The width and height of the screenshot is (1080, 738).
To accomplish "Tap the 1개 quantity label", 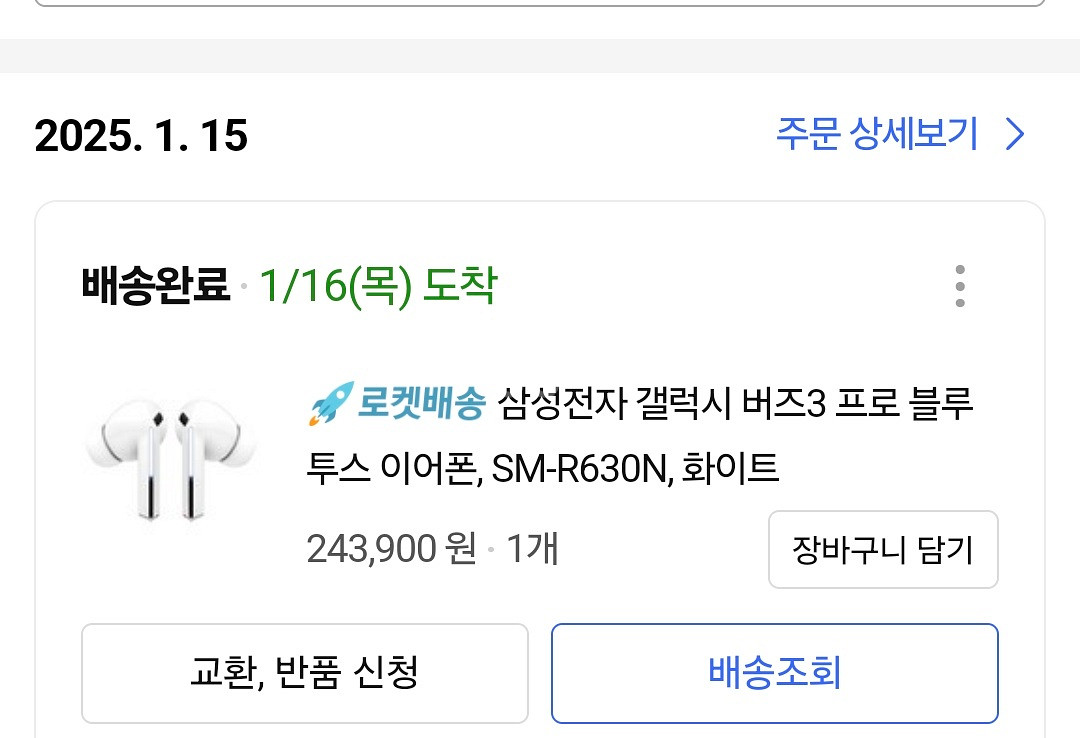I will click(x=532, y=549).
